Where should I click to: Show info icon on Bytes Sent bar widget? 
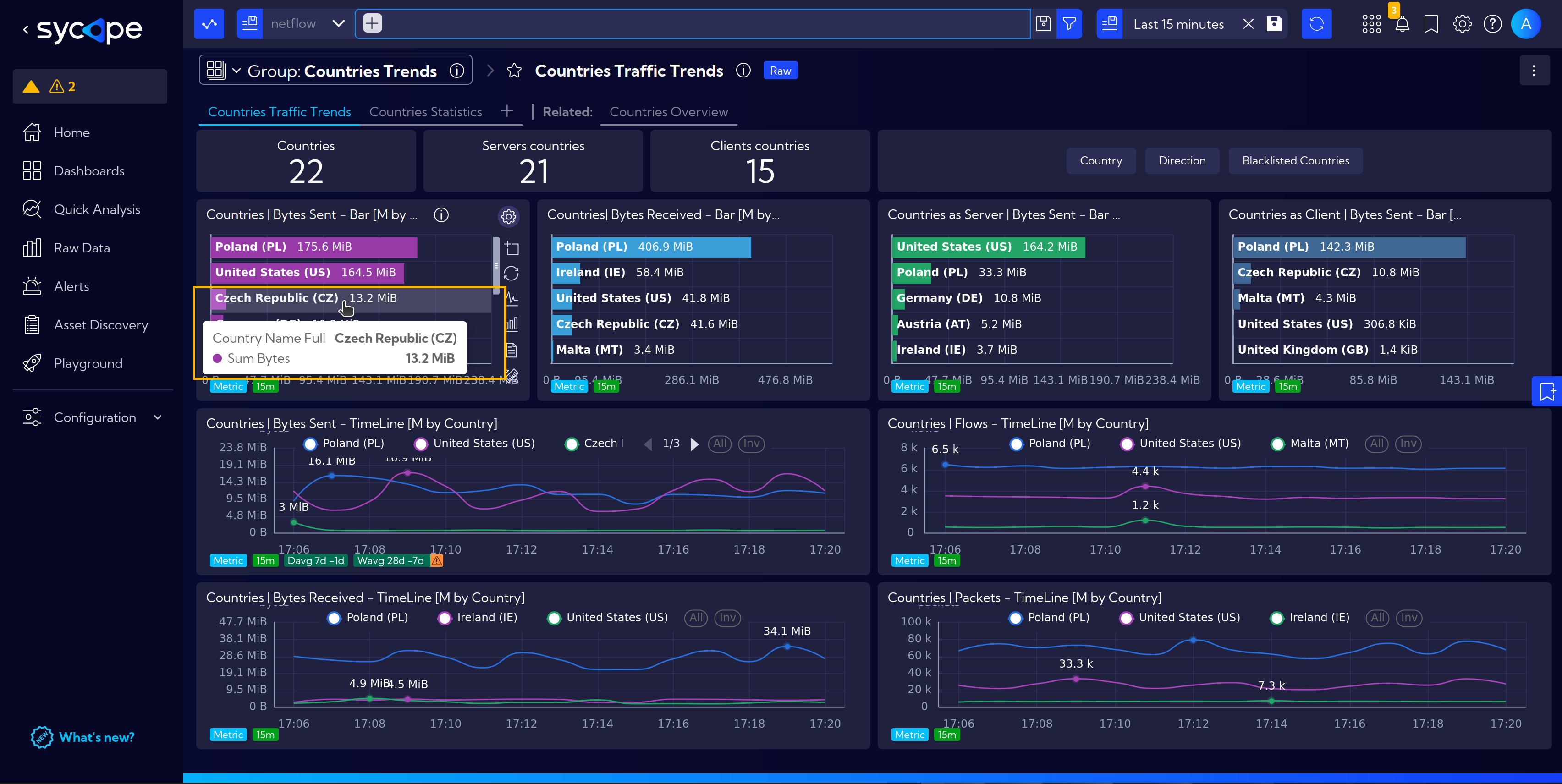click(441, 214)
